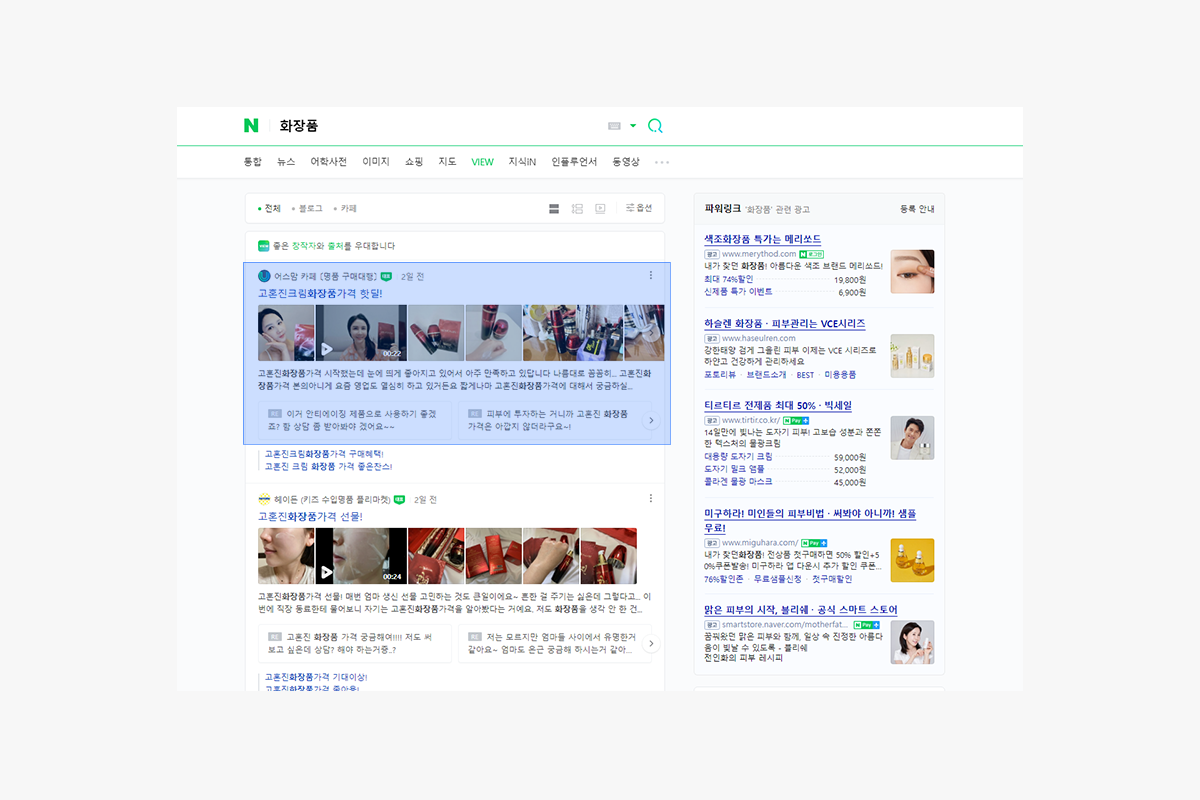
Task: Open the post 고혼진화장품가격 선물!
Action: 310,517
